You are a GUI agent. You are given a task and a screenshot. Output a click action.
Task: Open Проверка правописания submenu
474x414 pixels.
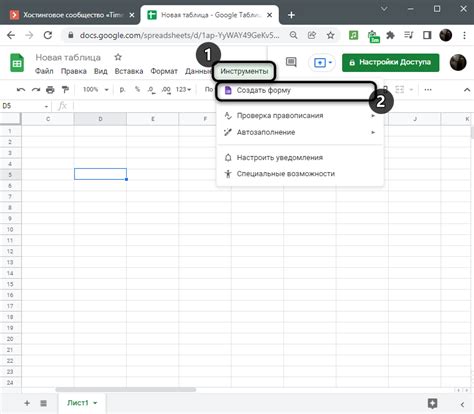point(300,116)
